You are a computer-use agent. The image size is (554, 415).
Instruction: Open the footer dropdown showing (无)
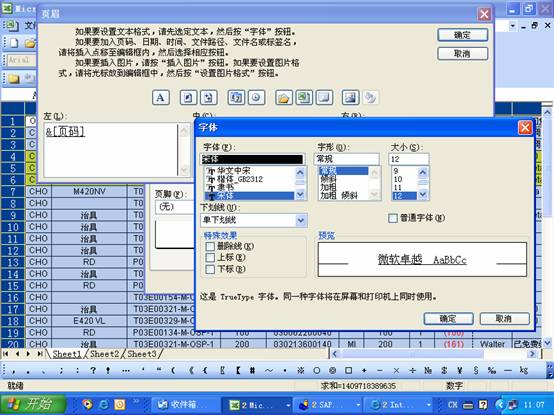[x=174, y=207]
